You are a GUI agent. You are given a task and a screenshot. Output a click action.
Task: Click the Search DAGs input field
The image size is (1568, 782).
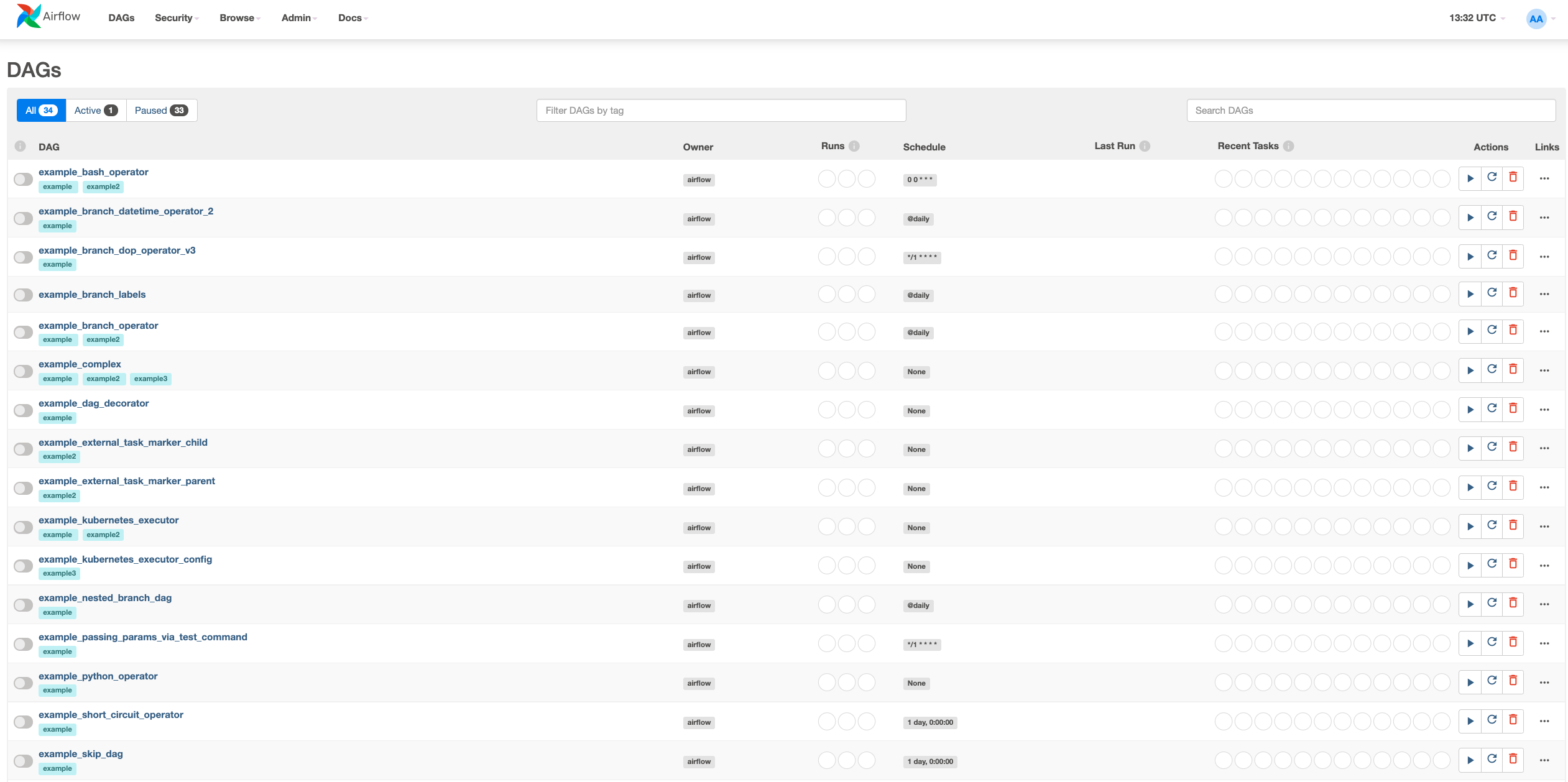click(1370, 111)
